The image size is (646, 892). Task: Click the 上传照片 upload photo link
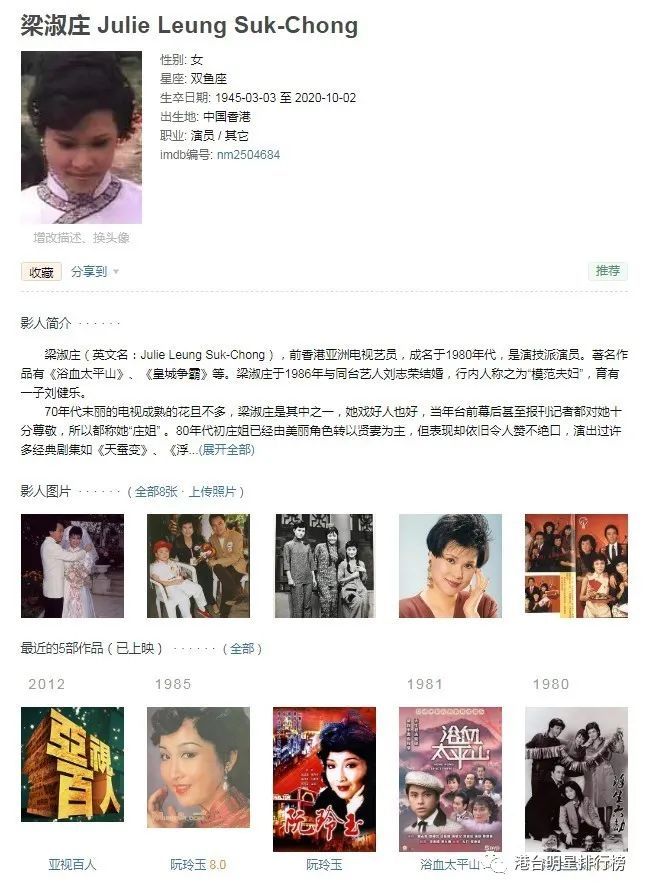212,492
